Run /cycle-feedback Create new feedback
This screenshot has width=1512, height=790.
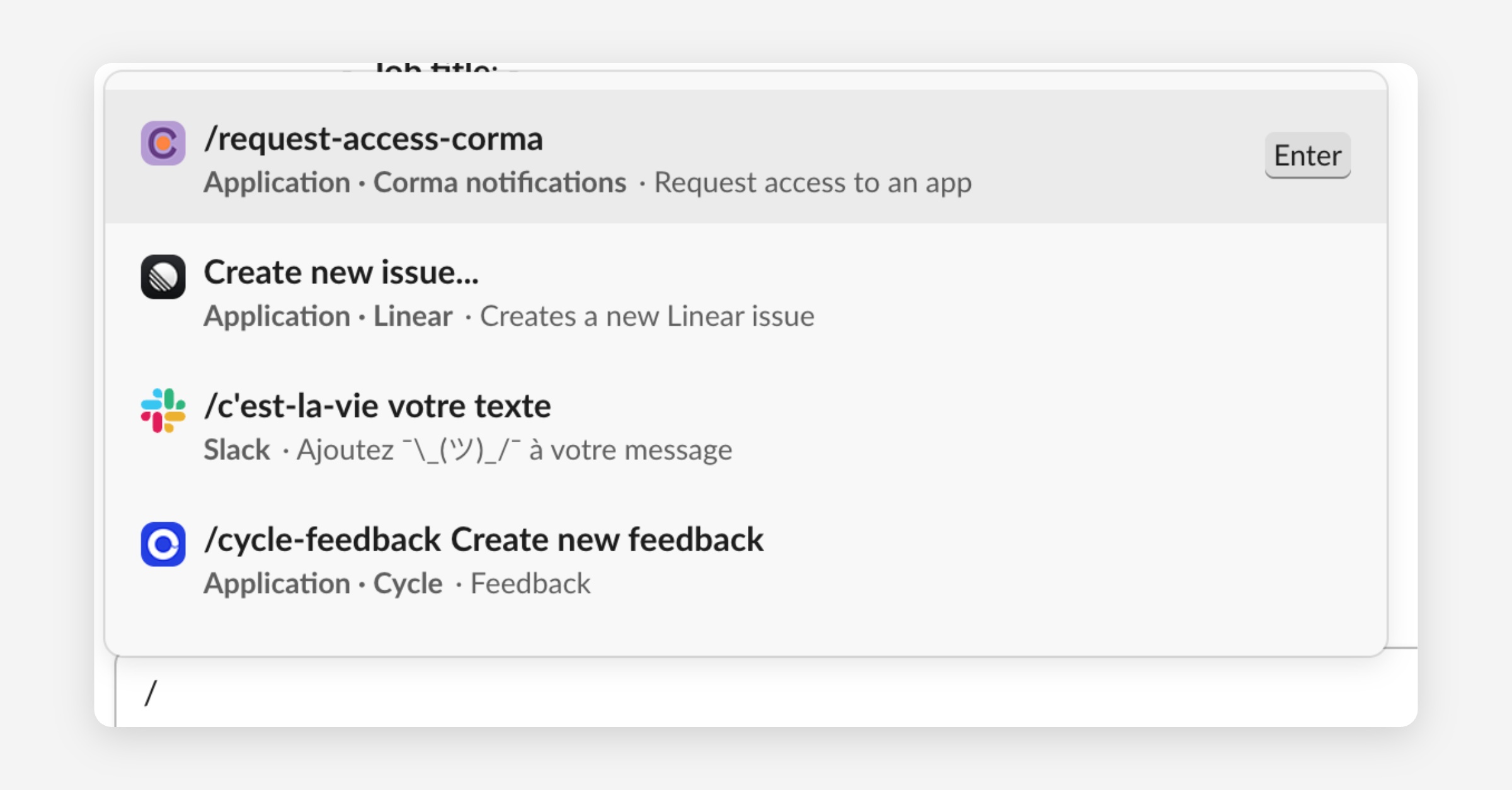click(483, 540)
